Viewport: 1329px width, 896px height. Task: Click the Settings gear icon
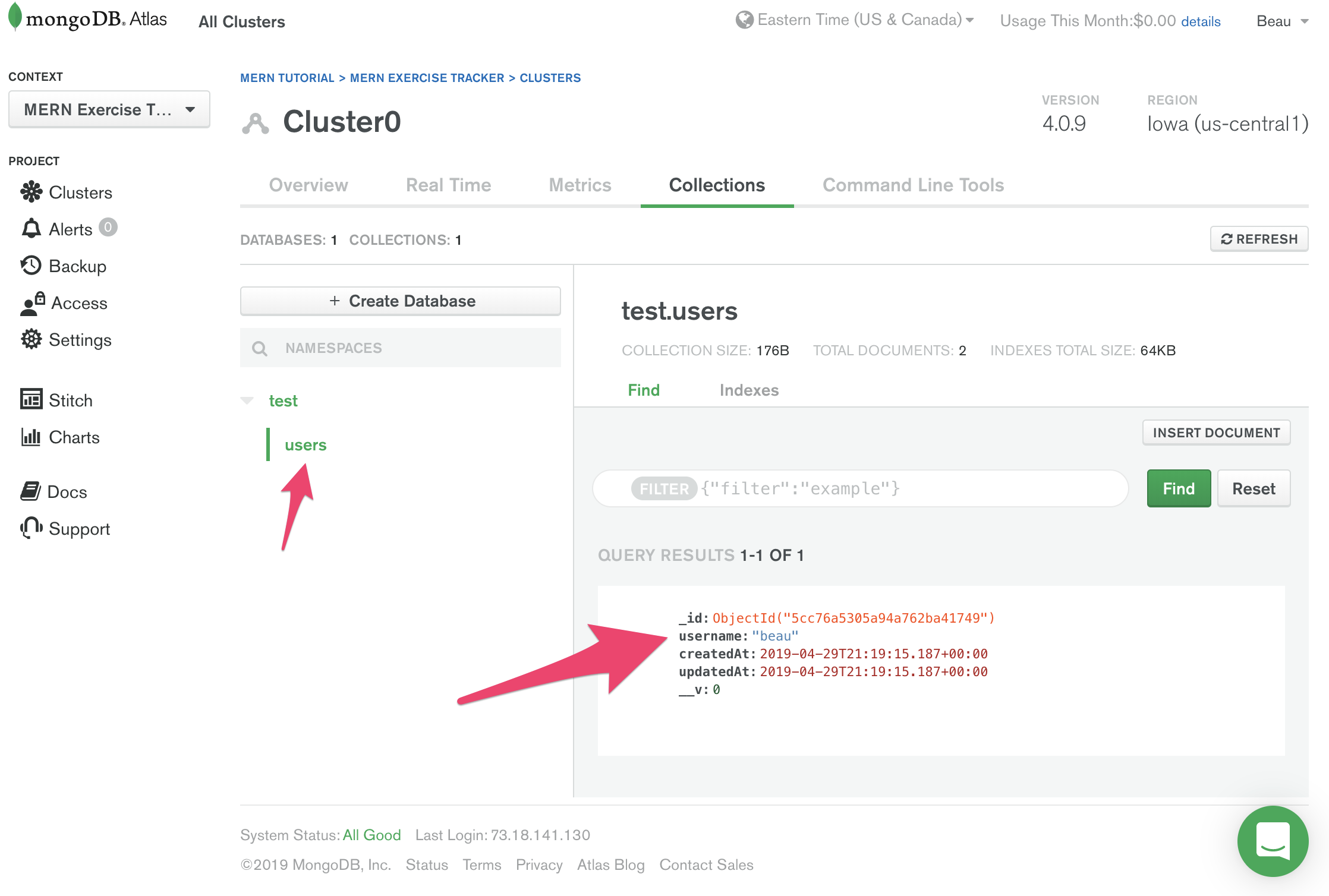31,340
